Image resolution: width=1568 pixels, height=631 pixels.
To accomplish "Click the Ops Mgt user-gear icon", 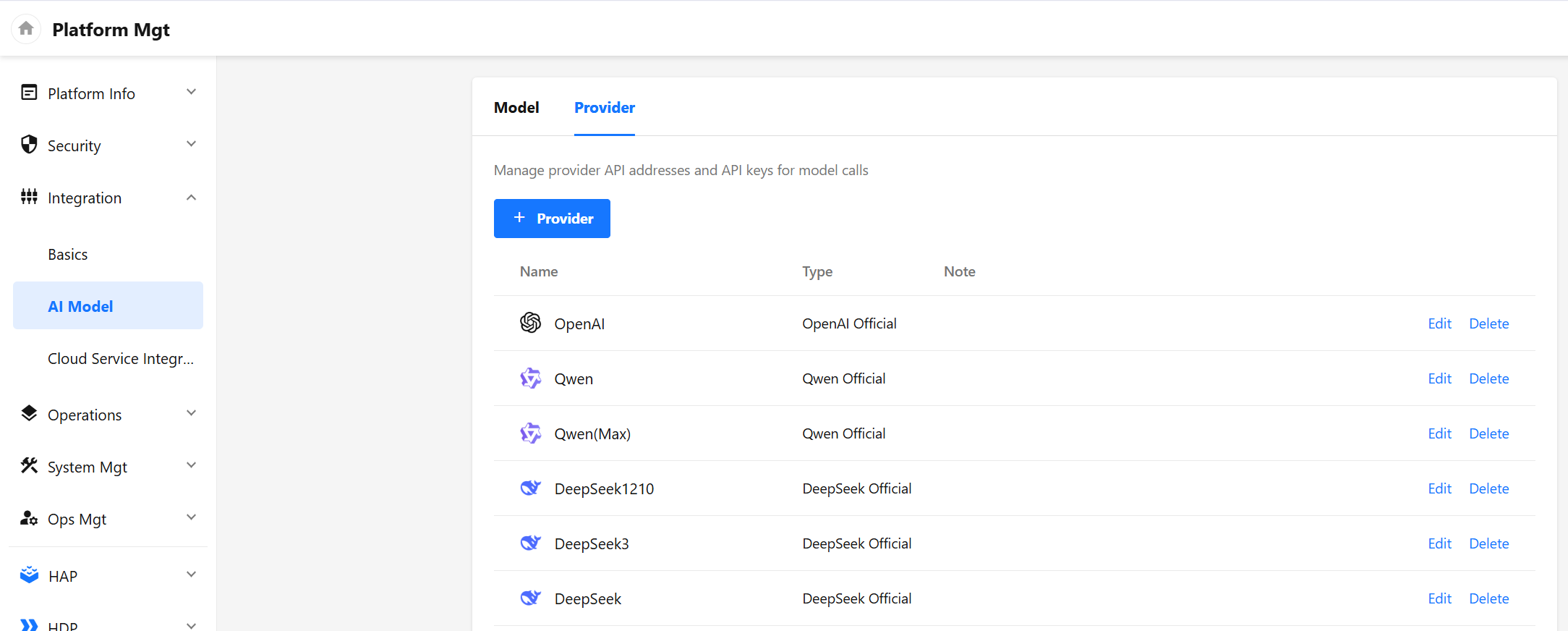I will [29, 518].
